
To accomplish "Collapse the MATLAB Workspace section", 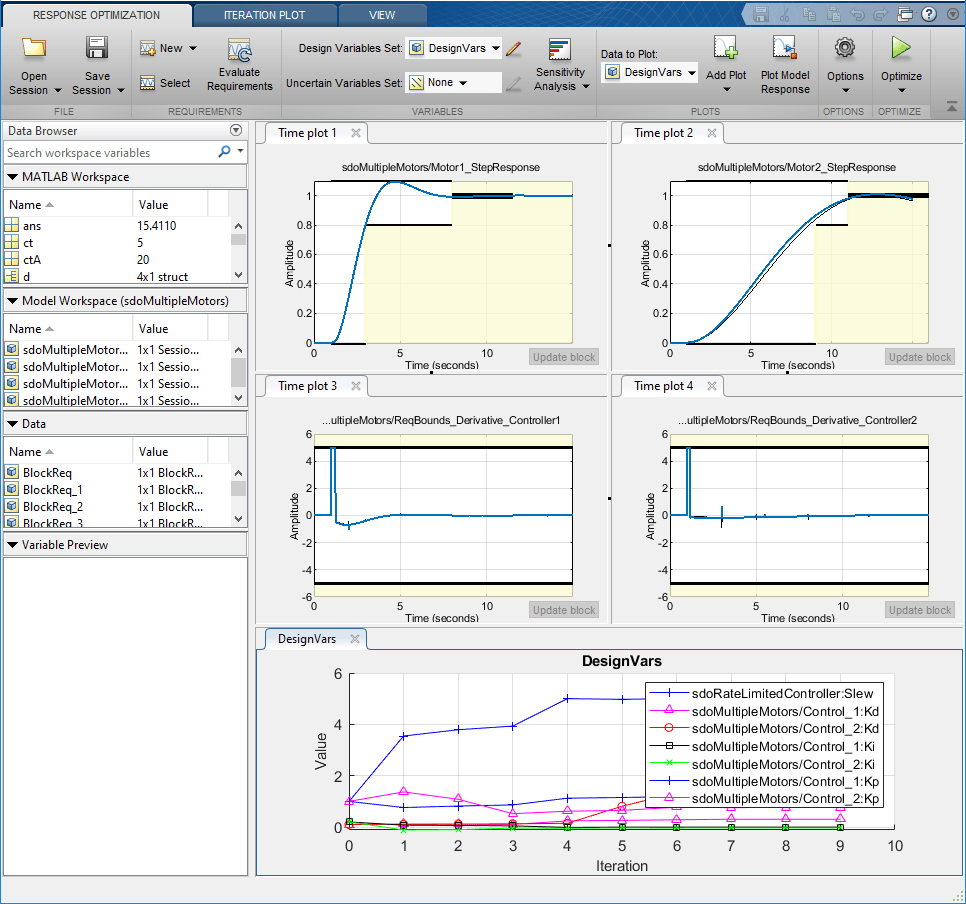I will 12,177.
